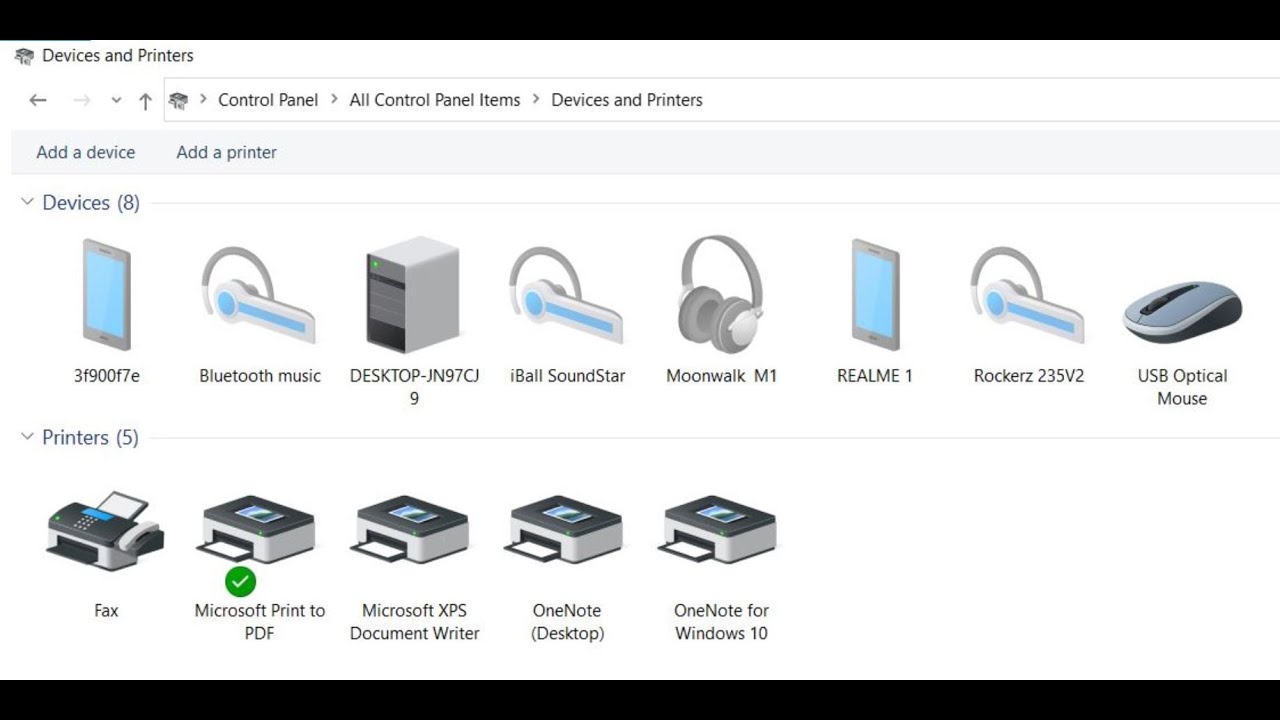Select the DESKTOP-JN97CJ9 computer icon

[413, 294]
